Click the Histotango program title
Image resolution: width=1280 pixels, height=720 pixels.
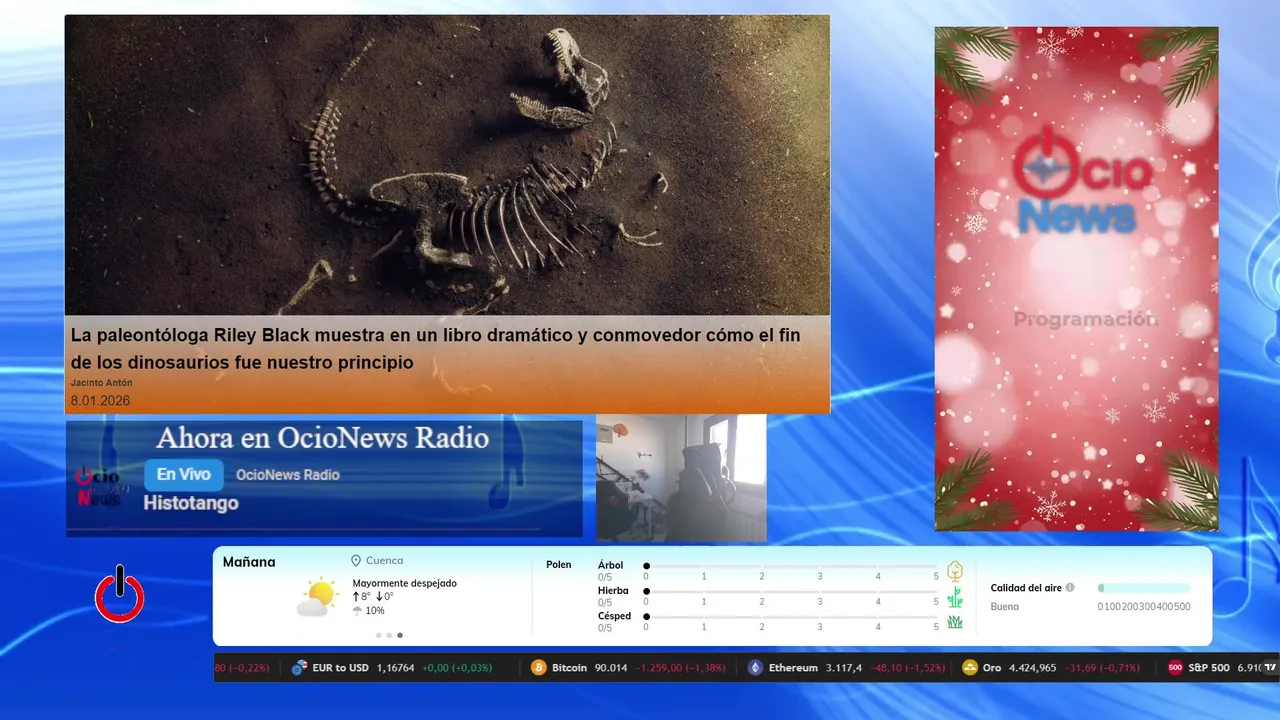pos(191,503)
